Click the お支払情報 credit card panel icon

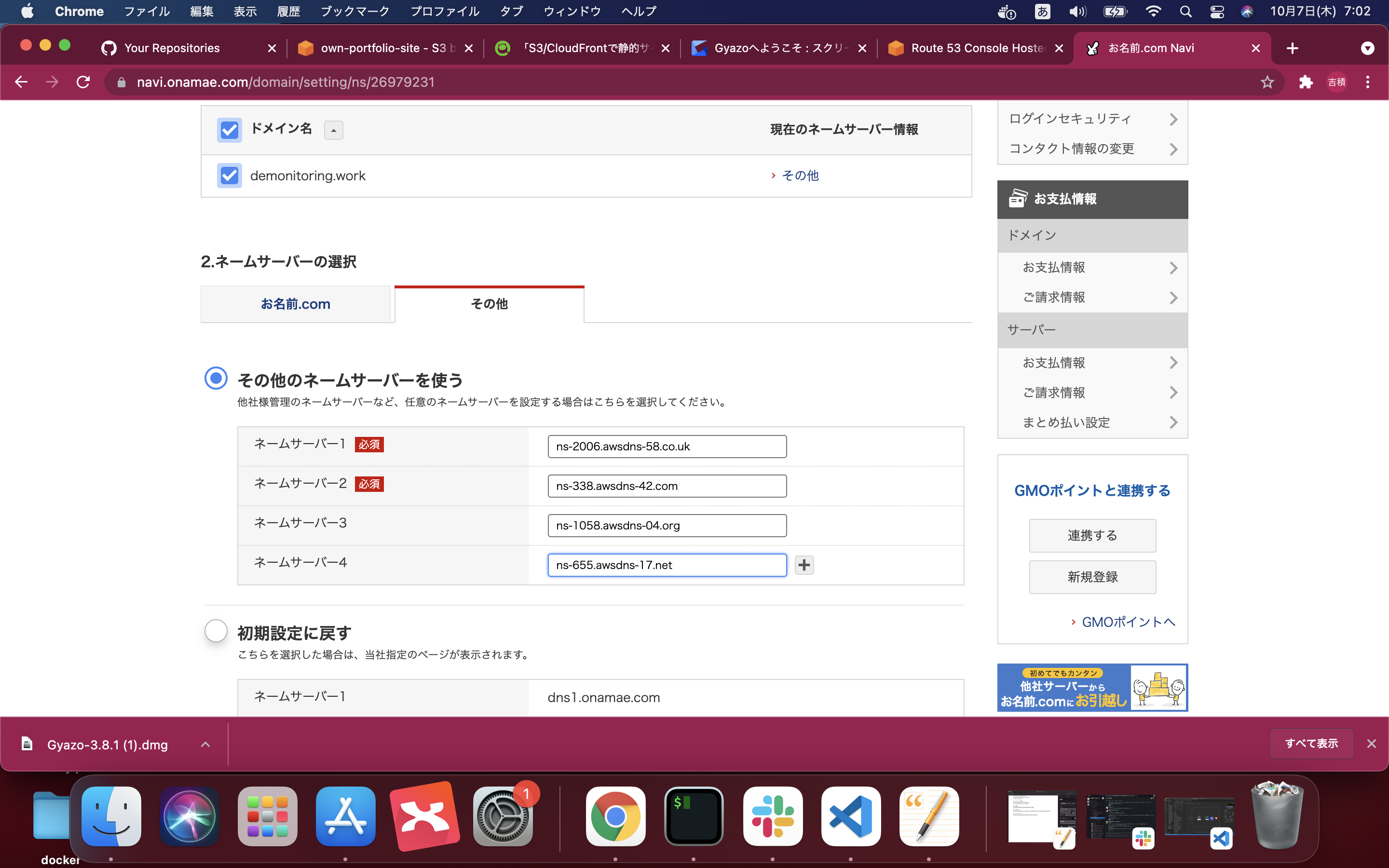click(1019, 199)
